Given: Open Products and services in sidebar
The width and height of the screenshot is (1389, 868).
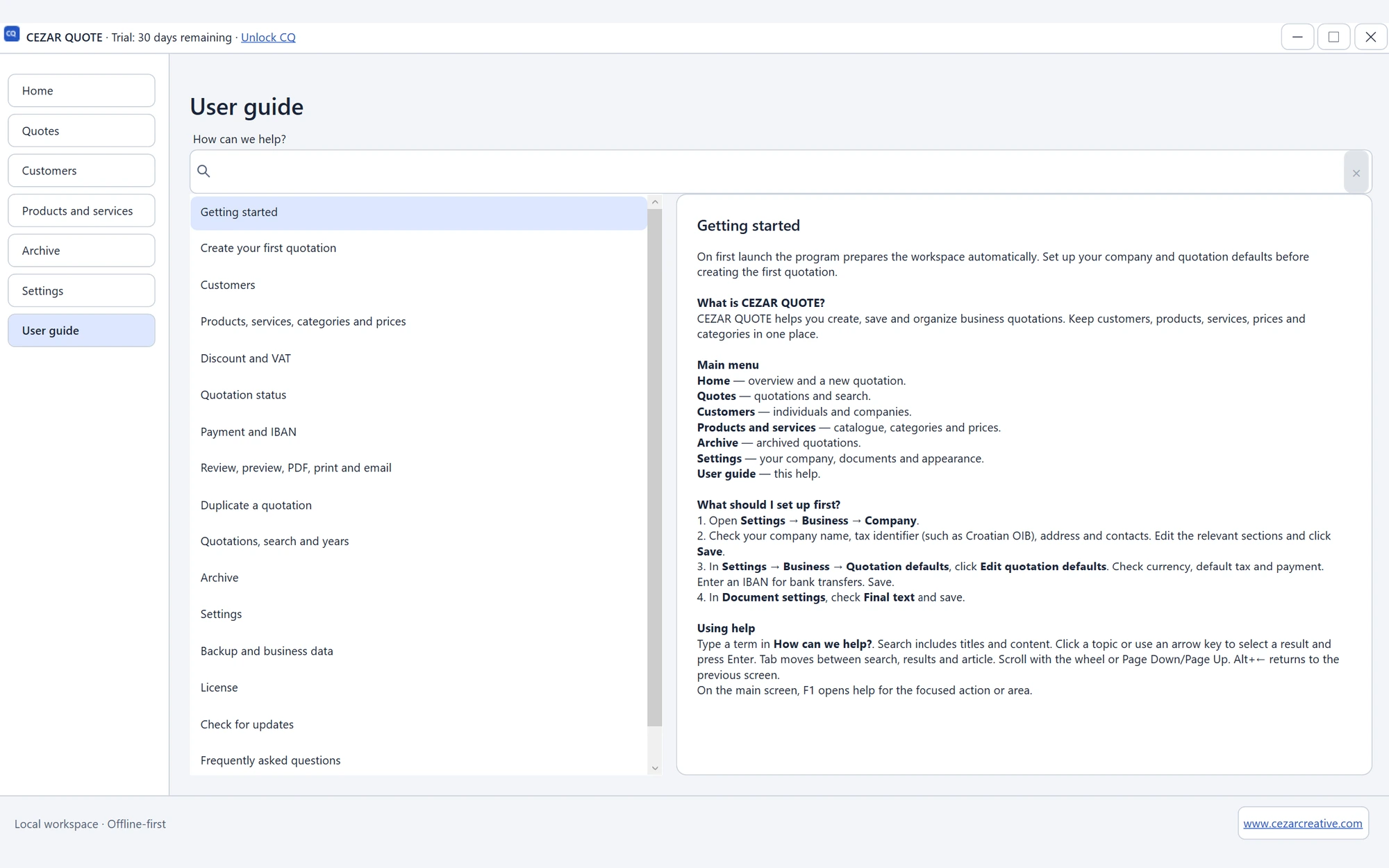Looking at the screenshot, I should [81, 210].
